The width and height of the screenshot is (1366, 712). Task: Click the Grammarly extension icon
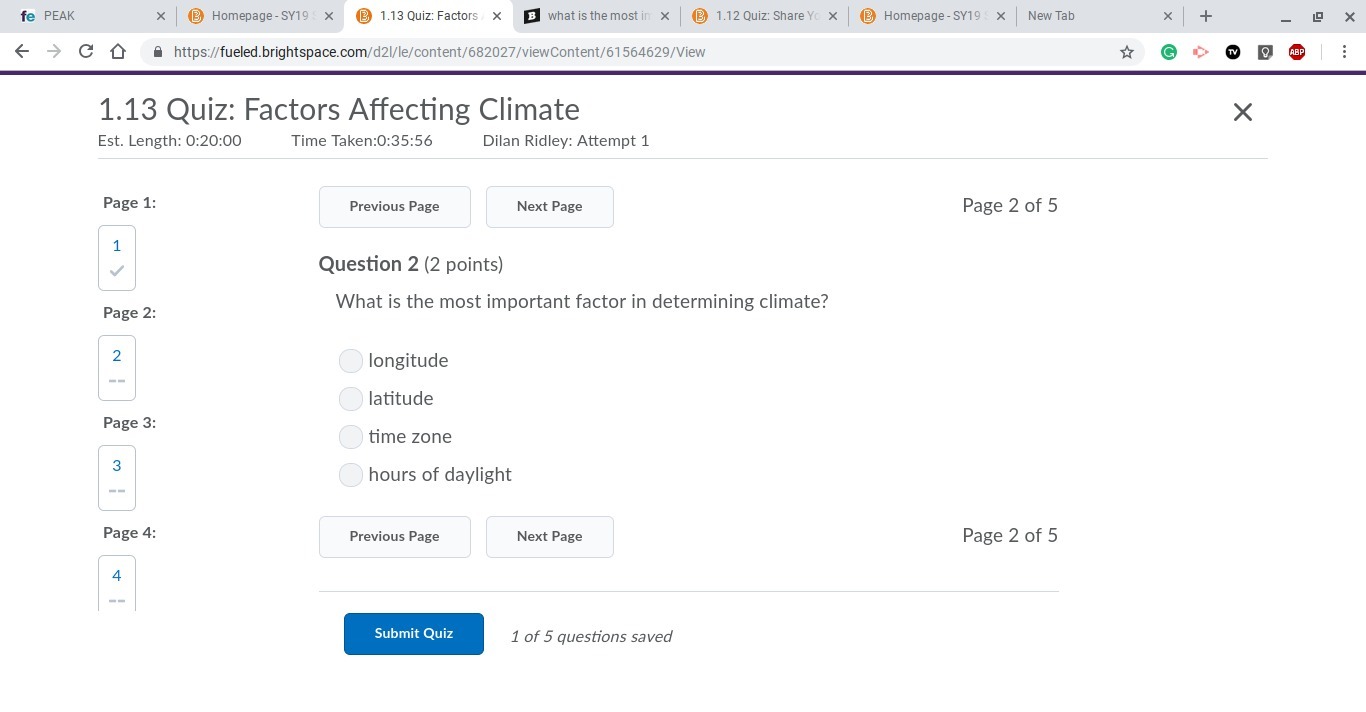click(x=1168, y=52)
